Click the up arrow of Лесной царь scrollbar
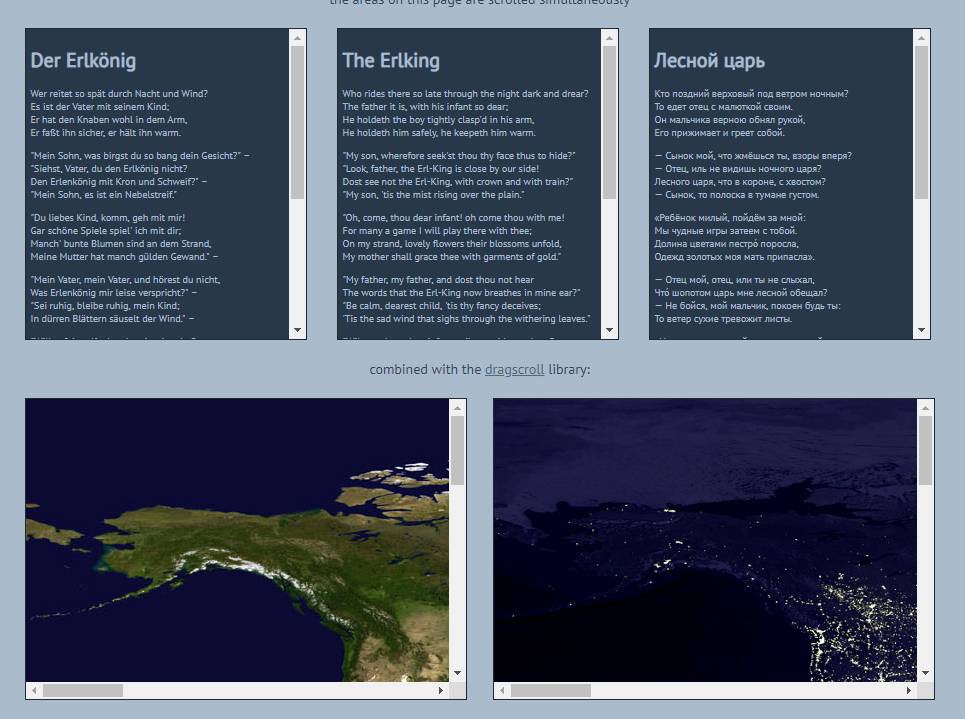The height and width of the screenshot is (719, 965). coord(921,38)
